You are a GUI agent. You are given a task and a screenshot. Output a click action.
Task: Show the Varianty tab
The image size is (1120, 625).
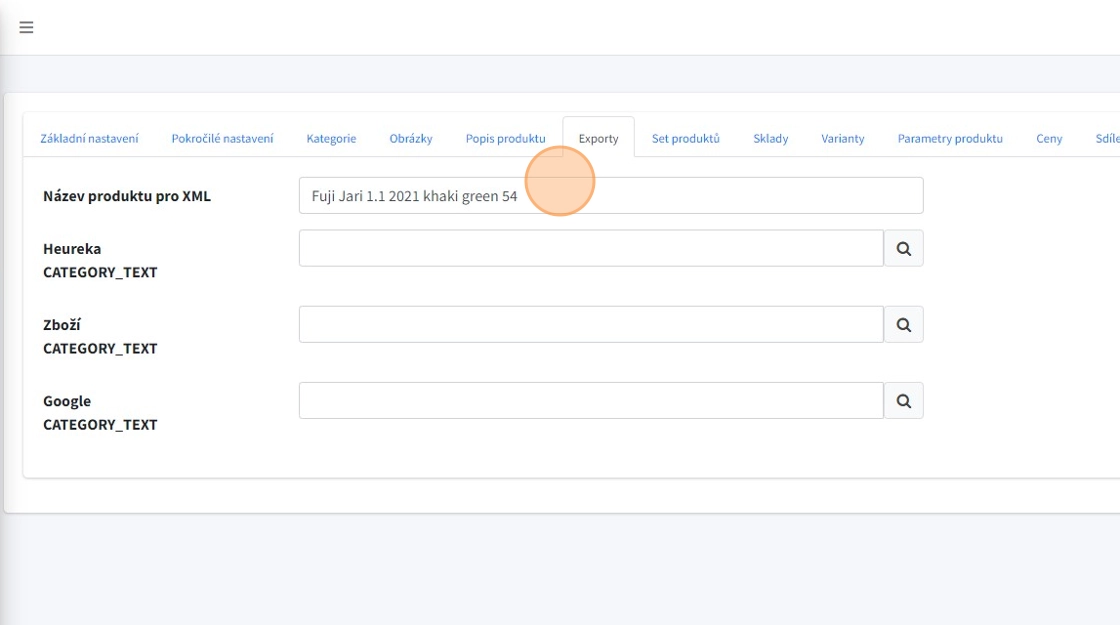click(842, 138)
